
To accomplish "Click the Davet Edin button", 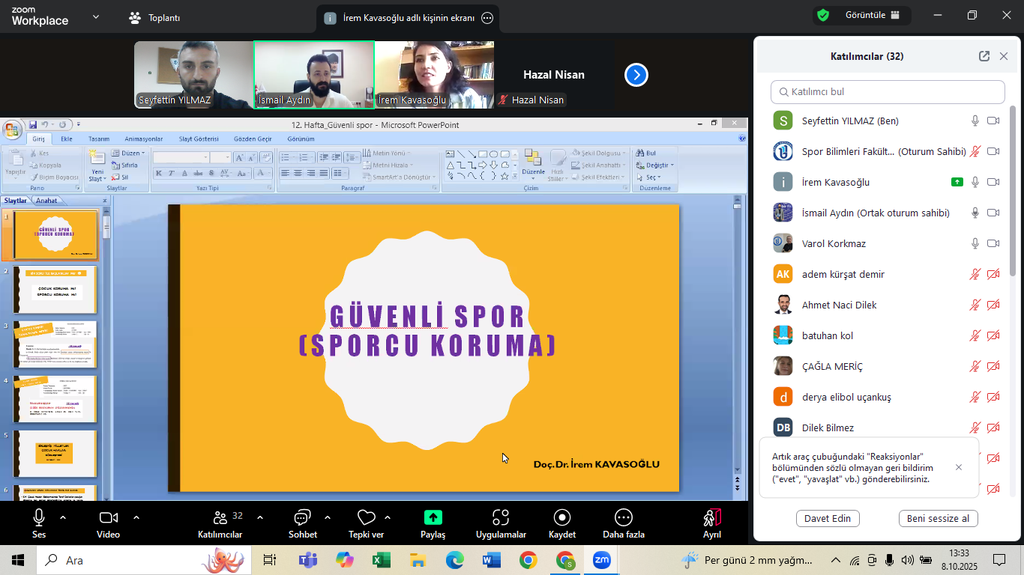I will click(827, 518).
